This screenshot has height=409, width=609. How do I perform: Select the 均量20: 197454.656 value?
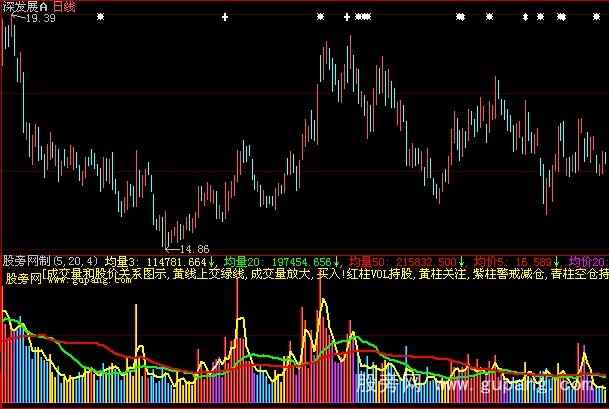[x=278, y=261]
